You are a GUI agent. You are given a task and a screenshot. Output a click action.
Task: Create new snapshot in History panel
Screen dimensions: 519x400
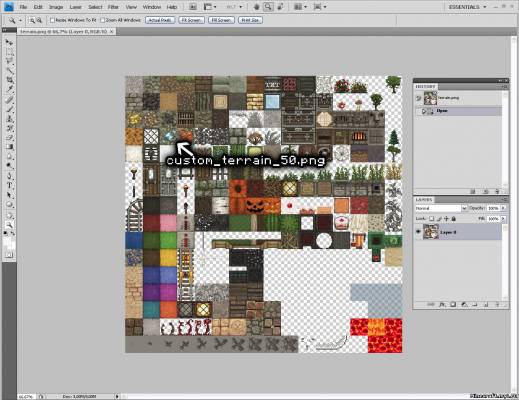[486, 191]
